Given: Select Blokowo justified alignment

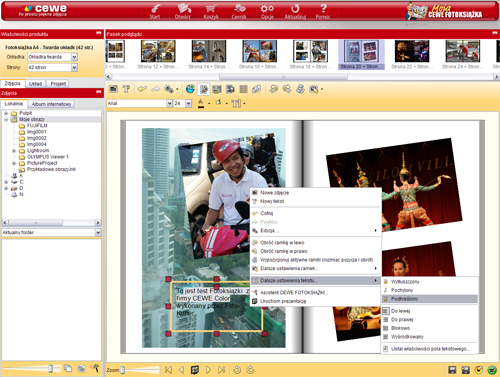Looking at the screenshot, I should coord(430,328).
